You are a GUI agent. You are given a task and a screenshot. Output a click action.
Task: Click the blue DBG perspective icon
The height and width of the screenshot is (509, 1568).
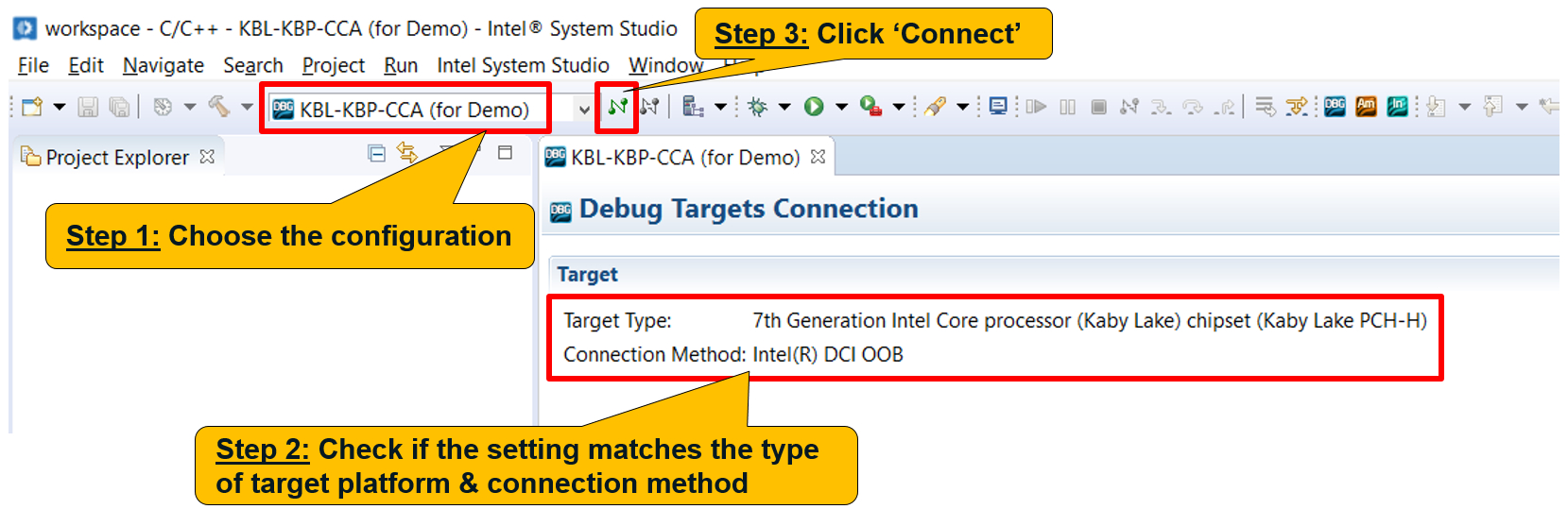pos(1335,106)
